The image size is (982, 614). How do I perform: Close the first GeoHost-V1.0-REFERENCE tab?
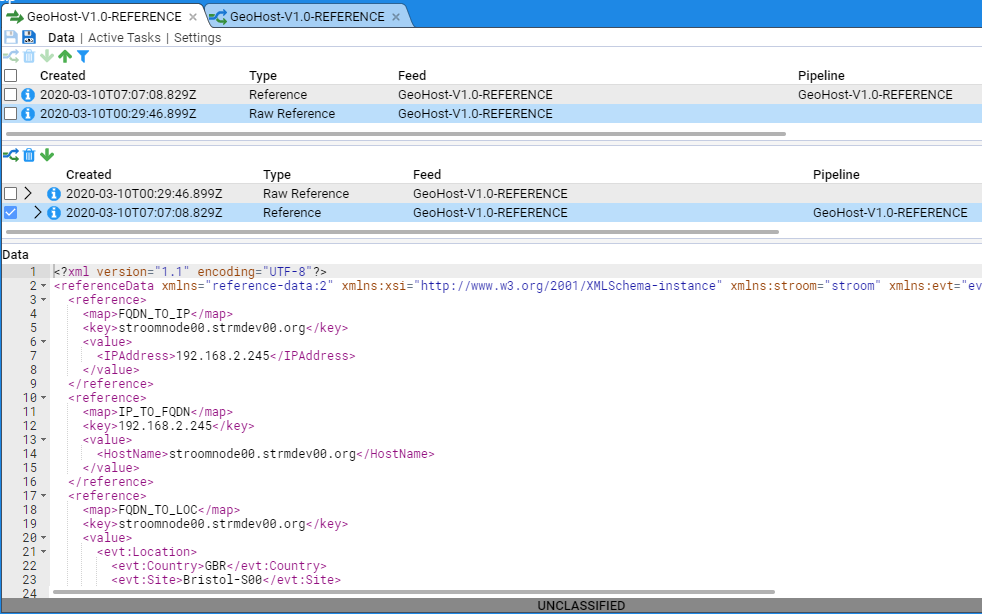pyautogui.click(x=193, y=17)
